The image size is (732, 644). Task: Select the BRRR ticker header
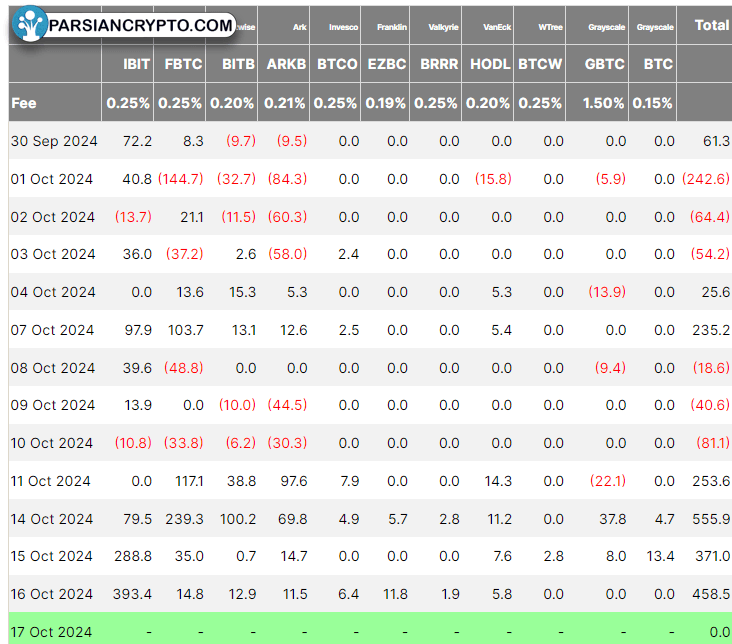pyautogui.click(x=439, y=64)
